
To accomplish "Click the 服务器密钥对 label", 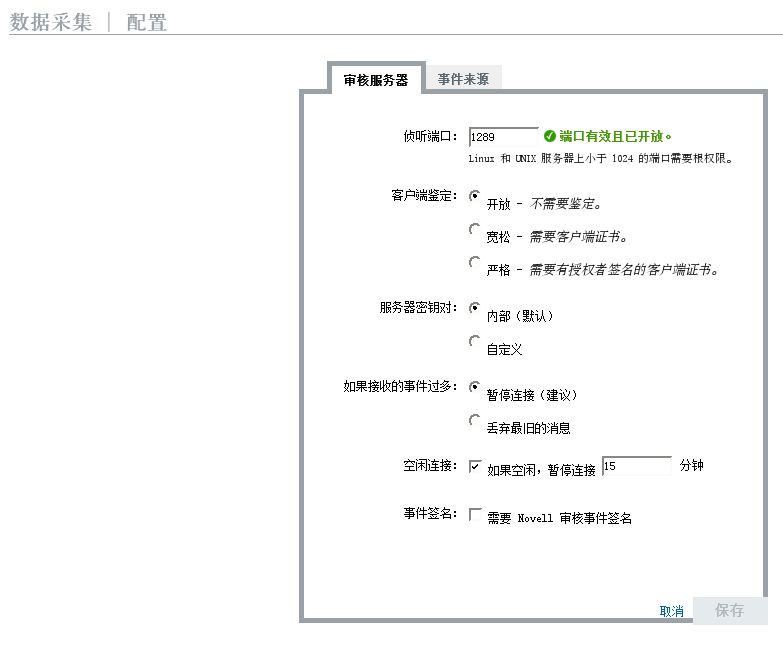I will tap(418, 308).
